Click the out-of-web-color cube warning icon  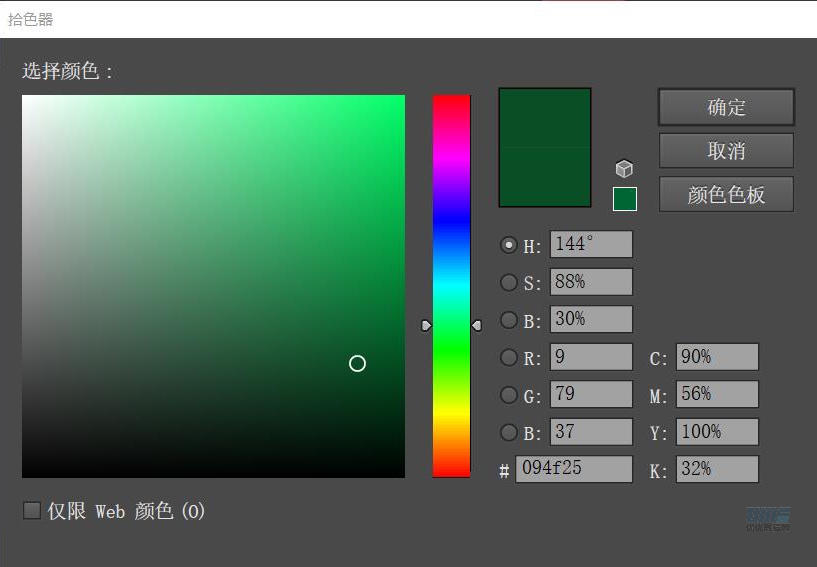[x=624, y=169]
